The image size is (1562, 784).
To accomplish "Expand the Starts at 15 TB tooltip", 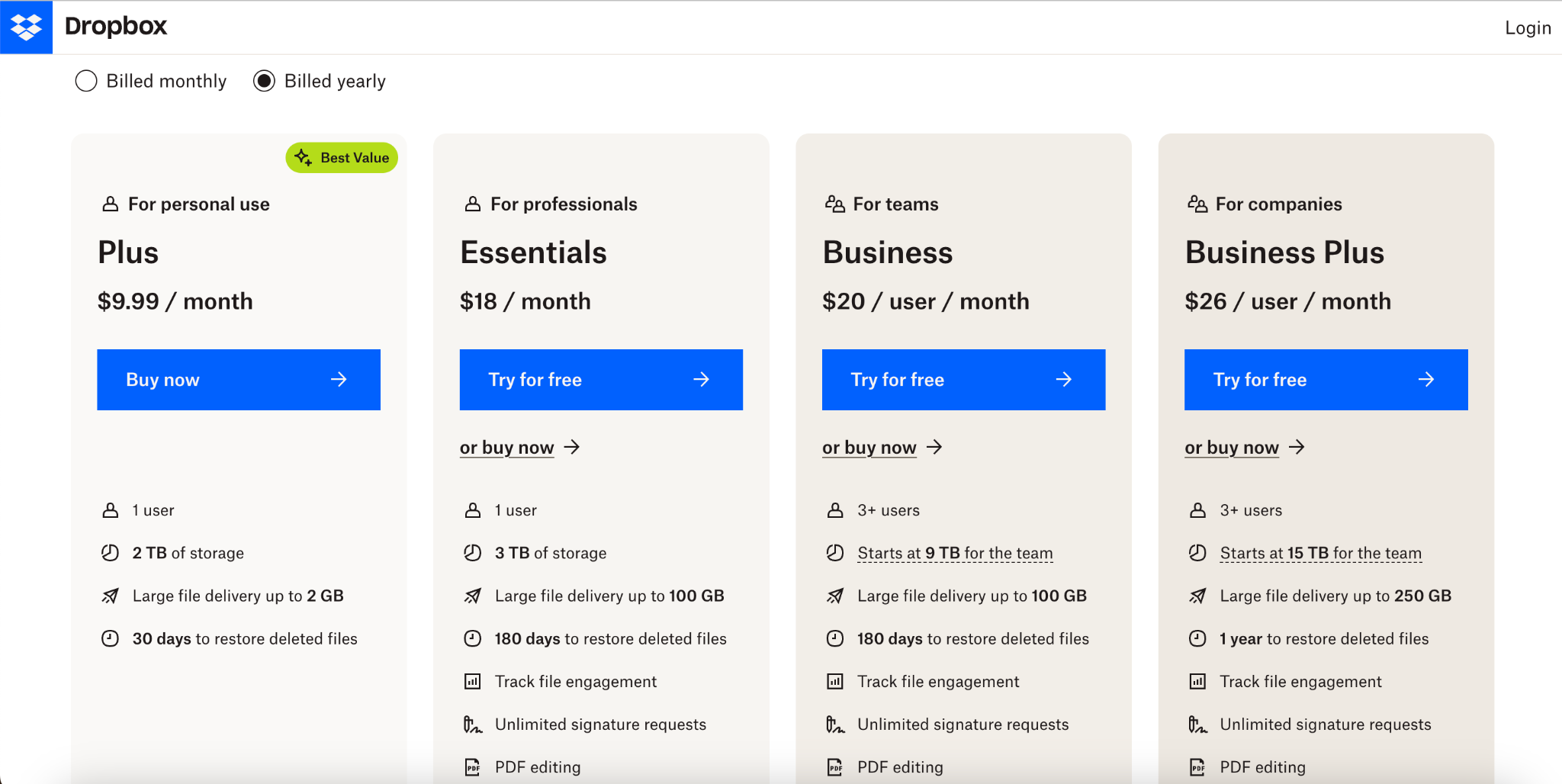I will pyautogui.click(x=1320, y=553).
